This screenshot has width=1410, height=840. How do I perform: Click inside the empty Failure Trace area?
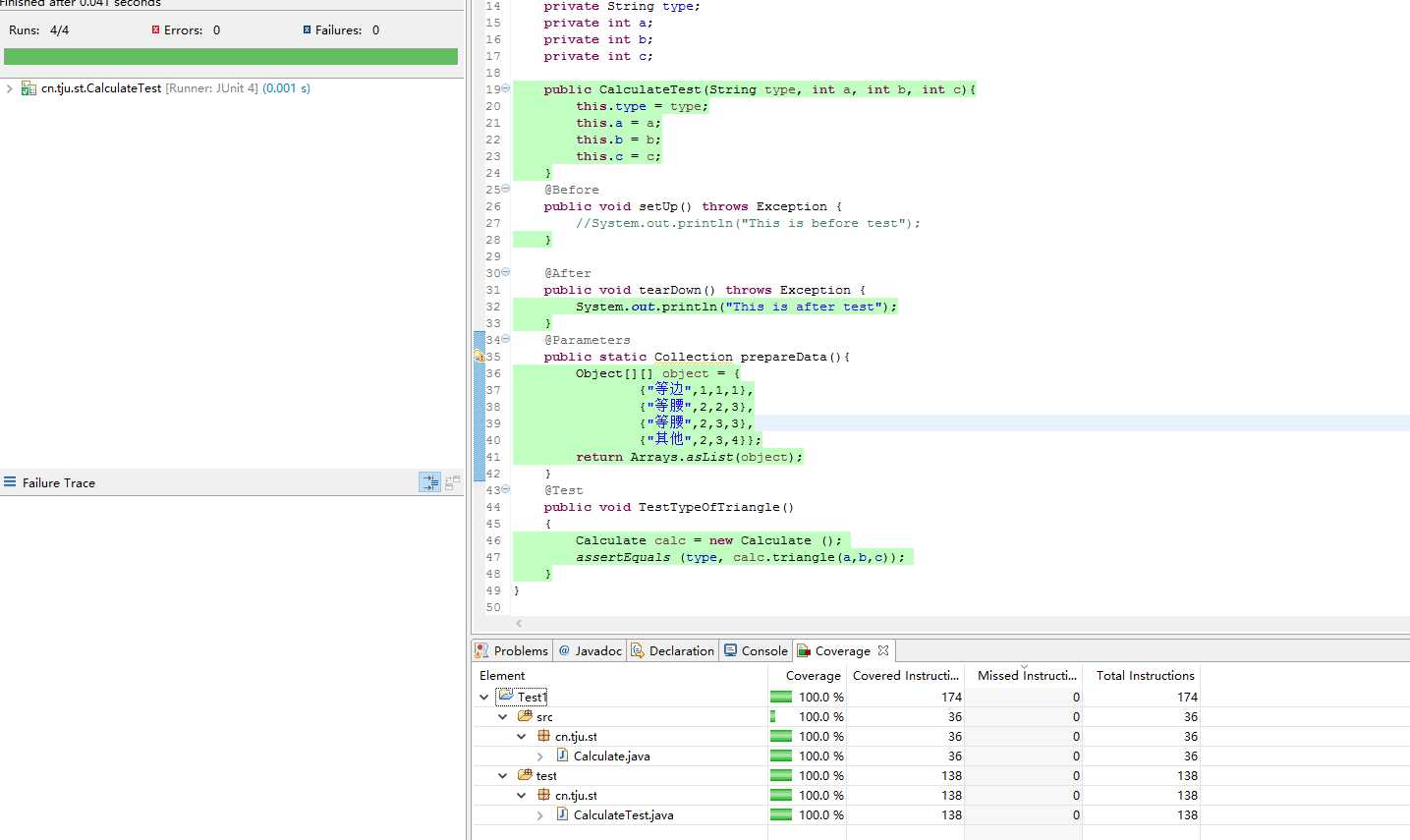click(x=232, y=668)
